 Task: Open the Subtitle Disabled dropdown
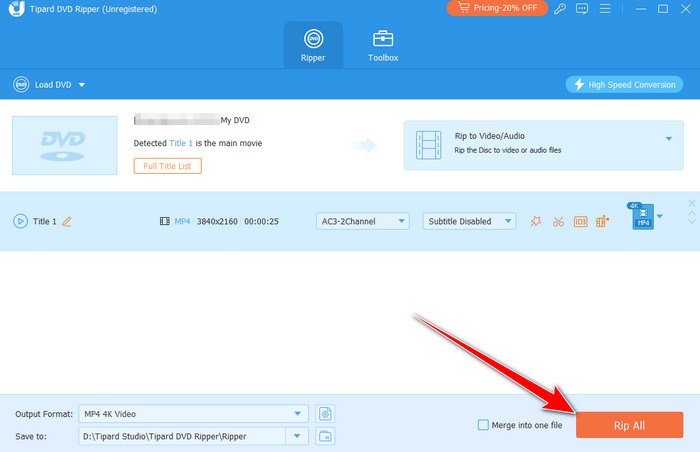click(469, 221)
